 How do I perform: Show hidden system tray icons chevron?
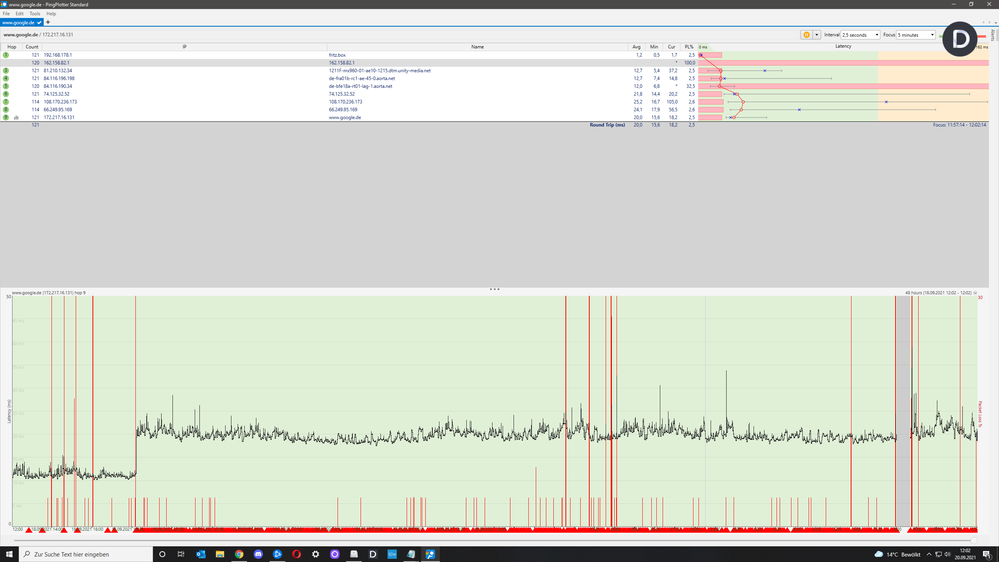(x=928, y=554)
